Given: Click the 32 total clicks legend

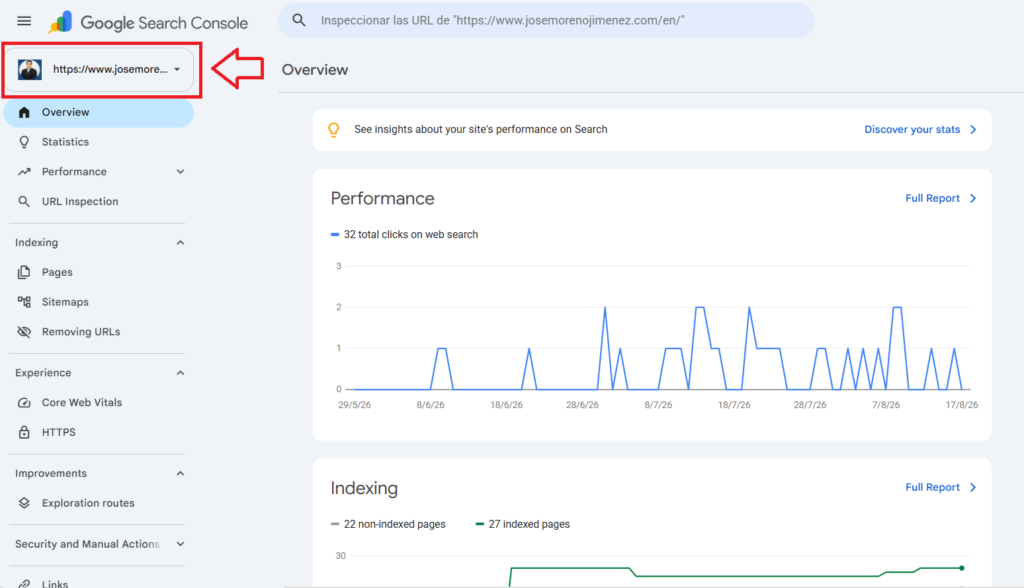Looking at the screenshot, I should [x=404, y=235].
